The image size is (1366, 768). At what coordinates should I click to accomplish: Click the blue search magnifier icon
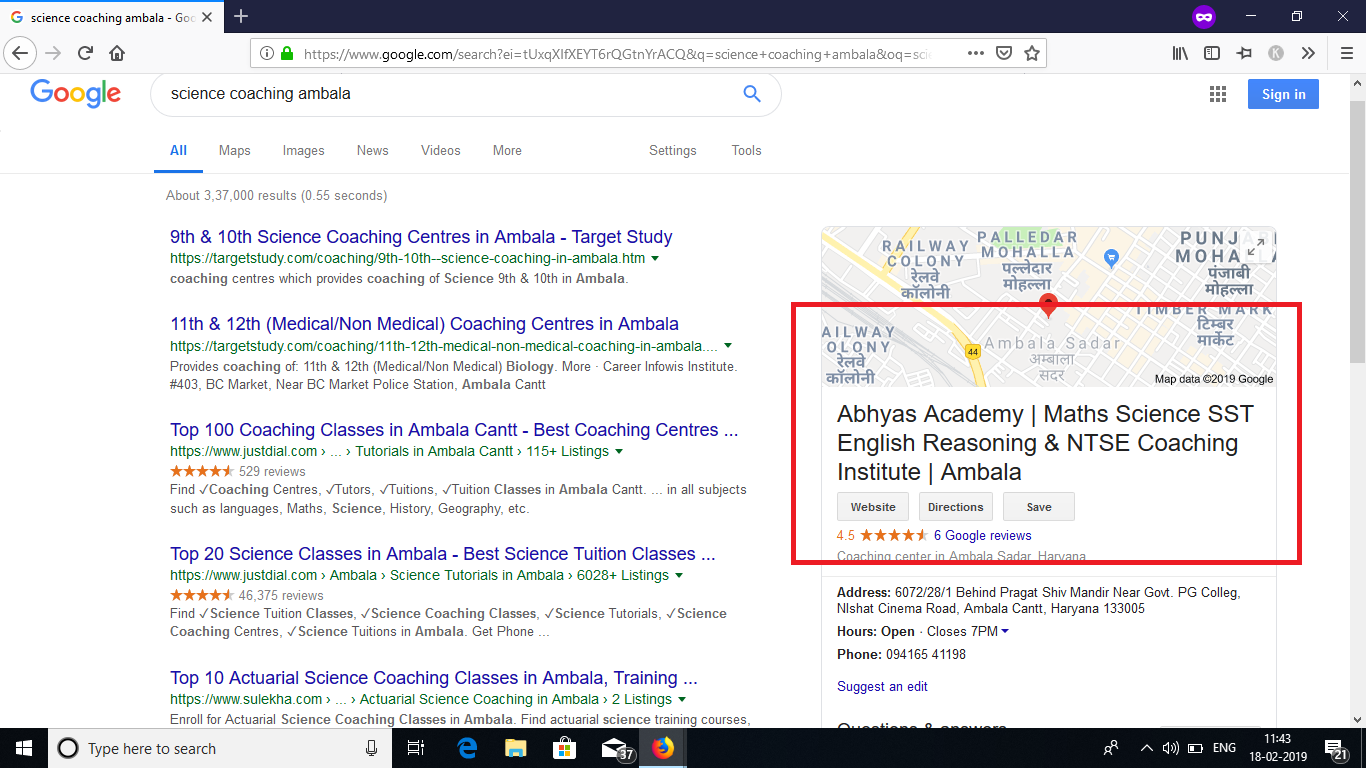752,94
